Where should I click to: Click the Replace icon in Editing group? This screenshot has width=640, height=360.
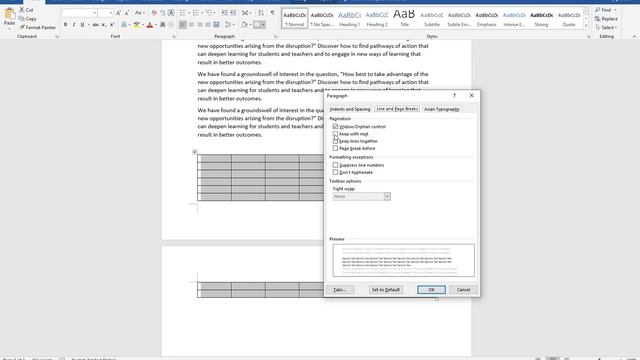pos(606,19)
